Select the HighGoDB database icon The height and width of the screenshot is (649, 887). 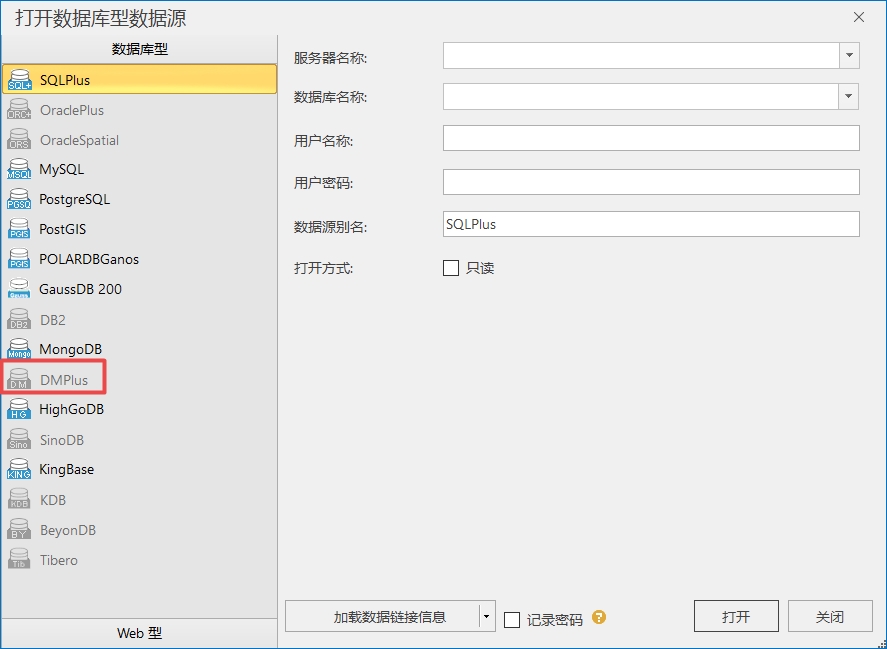pyautogui.click(x=19, y=409)
